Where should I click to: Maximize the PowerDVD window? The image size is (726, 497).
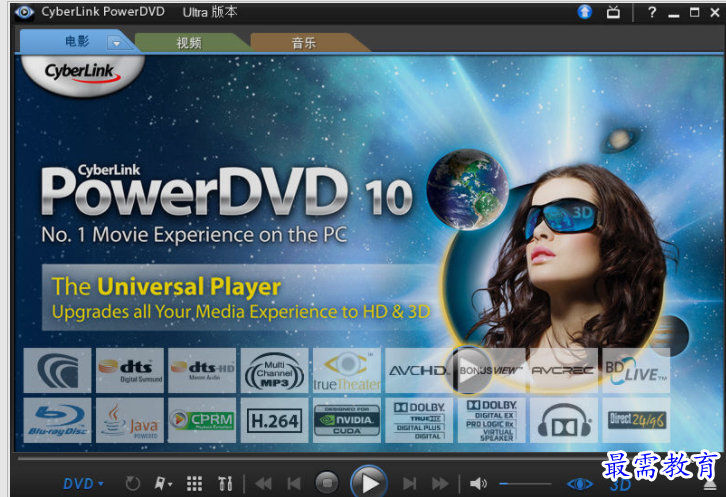695,13
